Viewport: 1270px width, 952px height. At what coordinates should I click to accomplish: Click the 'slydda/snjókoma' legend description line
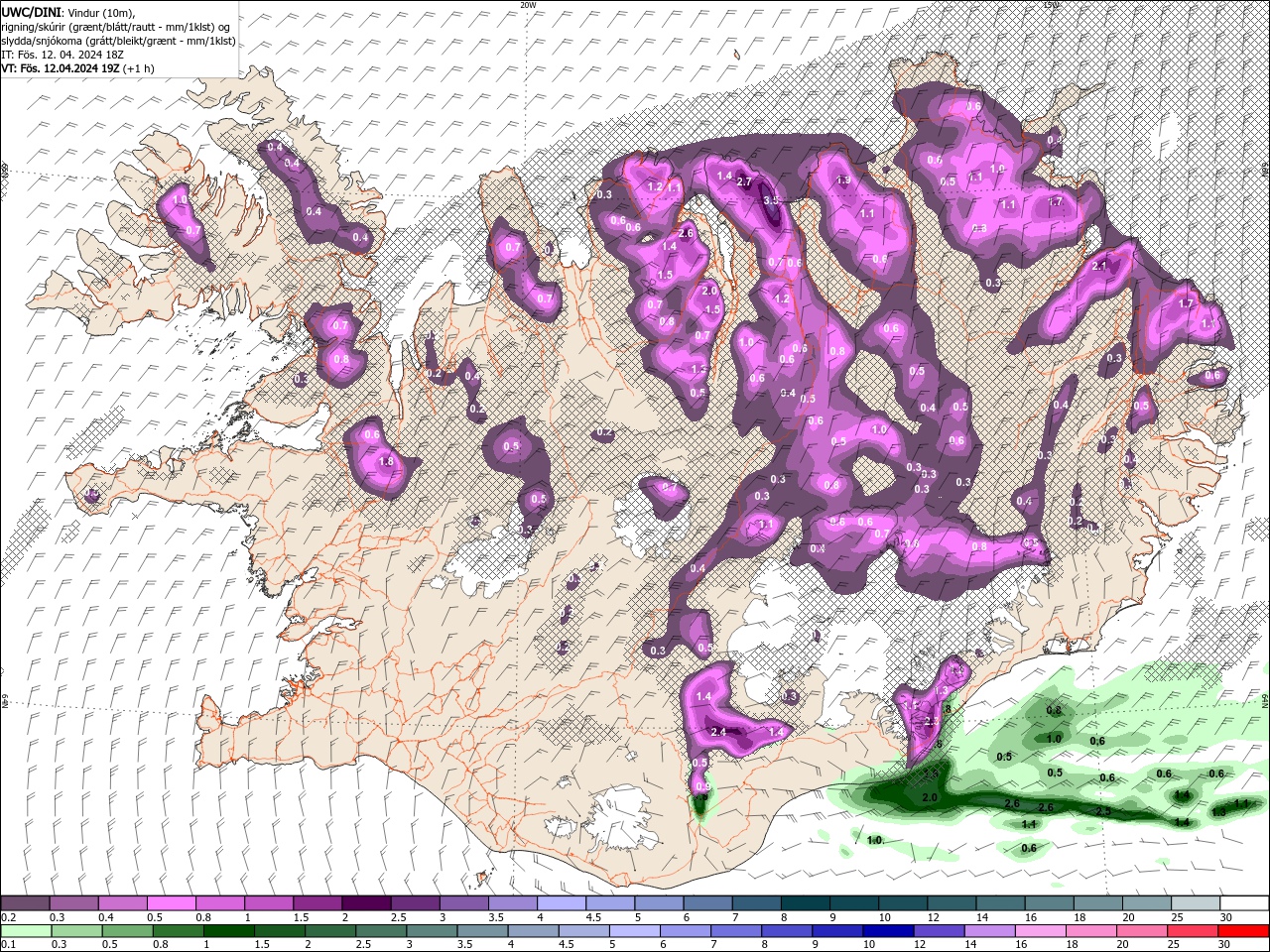(x=118, y=41)
